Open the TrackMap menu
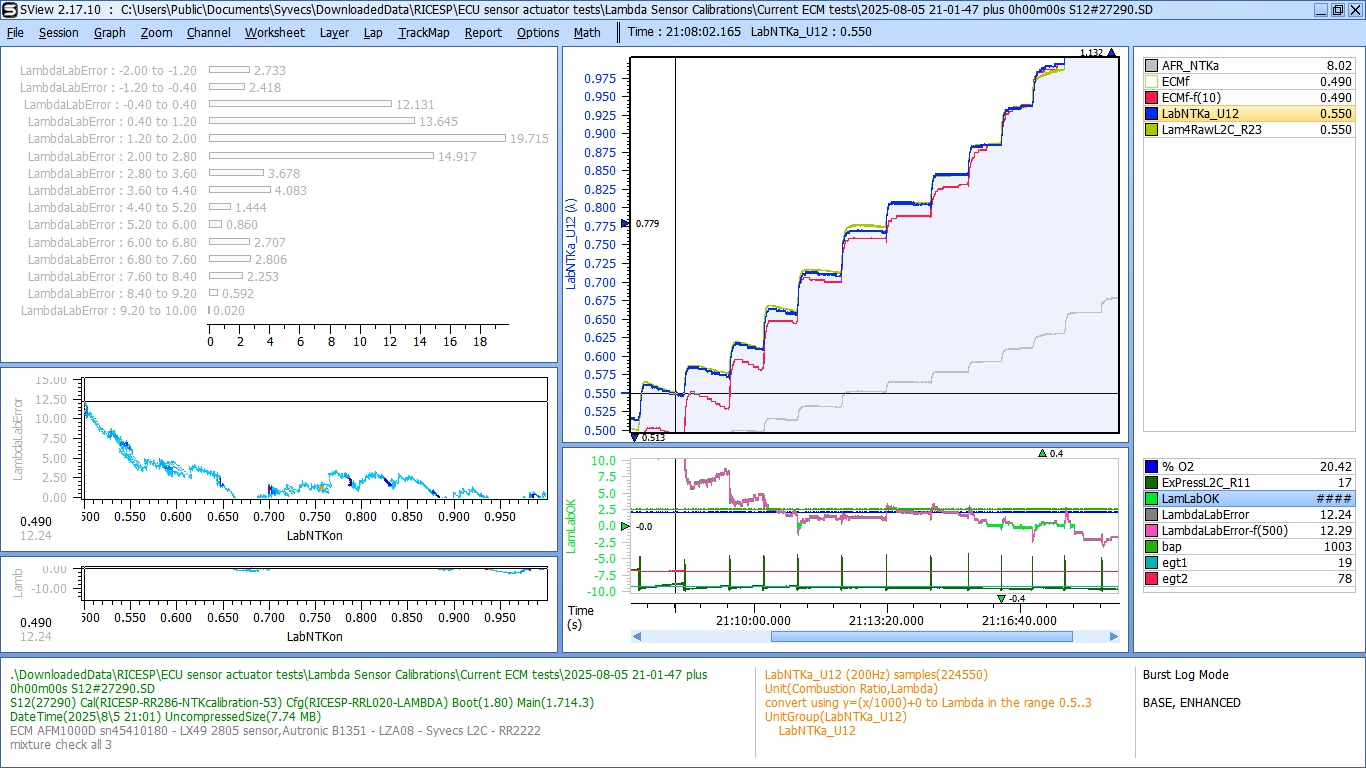 pos(423,32)
